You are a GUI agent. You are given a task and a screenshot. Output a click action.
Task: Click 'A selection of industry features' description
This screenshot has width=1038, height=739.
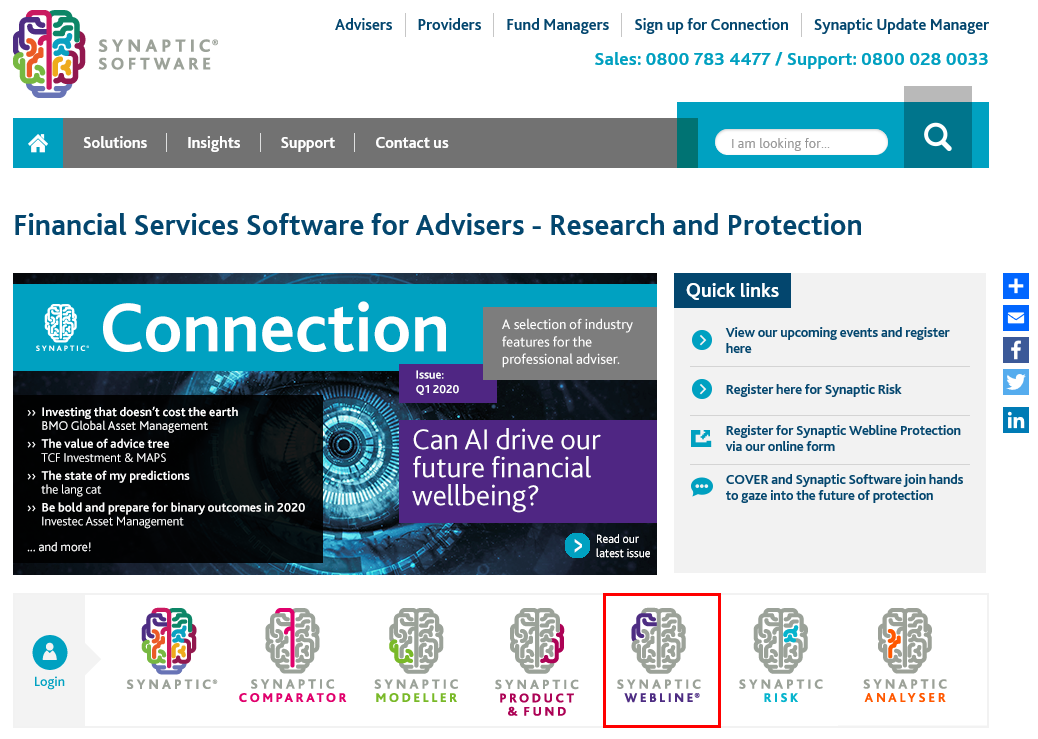tap(567, 342)
